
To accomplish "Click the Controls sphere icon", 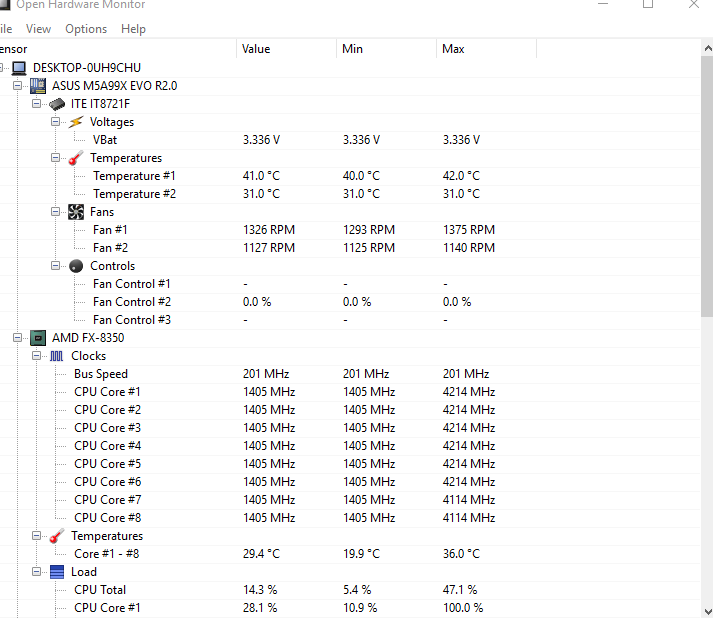I will [x=76, y=266].
